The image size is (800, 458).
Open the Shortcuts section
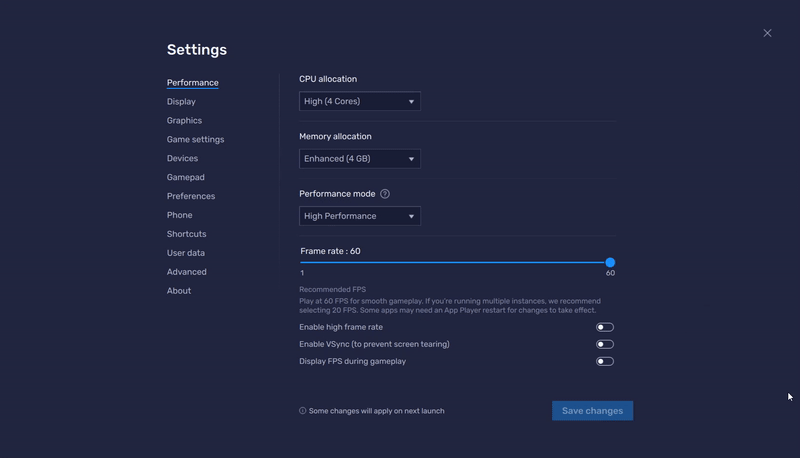pyautogui.click(x=187, y=234)
